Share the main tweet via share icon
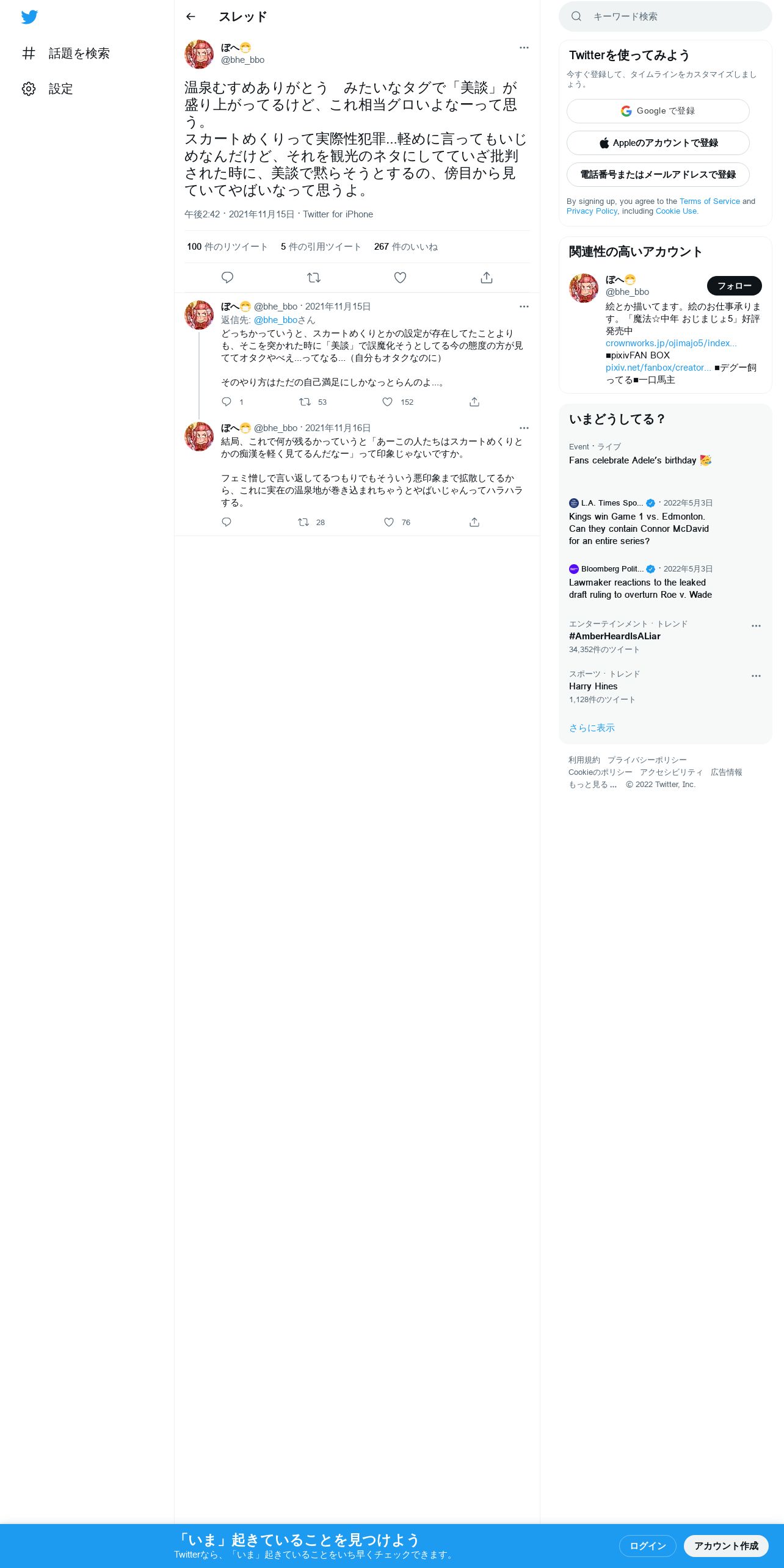Image resolution: width=784 pixels, height=1568 pixels. click(487, 278)
